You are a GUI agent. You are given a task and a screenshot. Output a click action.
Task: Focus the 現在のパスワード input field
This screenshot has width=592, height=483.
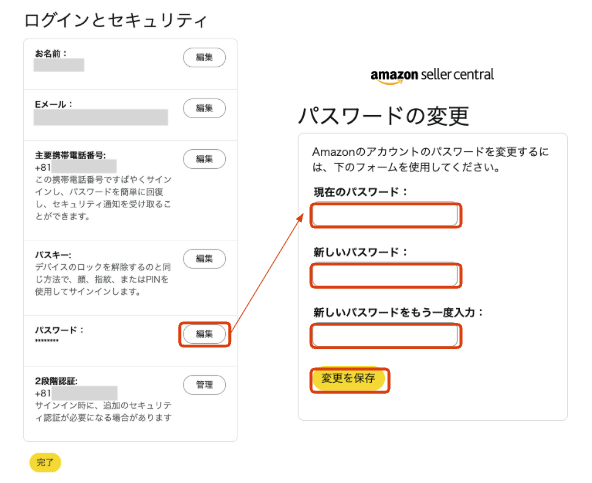point(385,215)
